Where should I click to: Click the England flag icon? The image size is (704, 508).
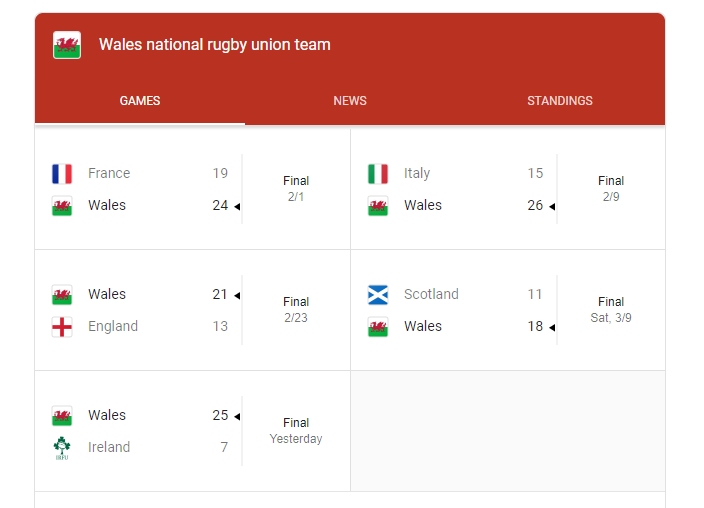62,326
